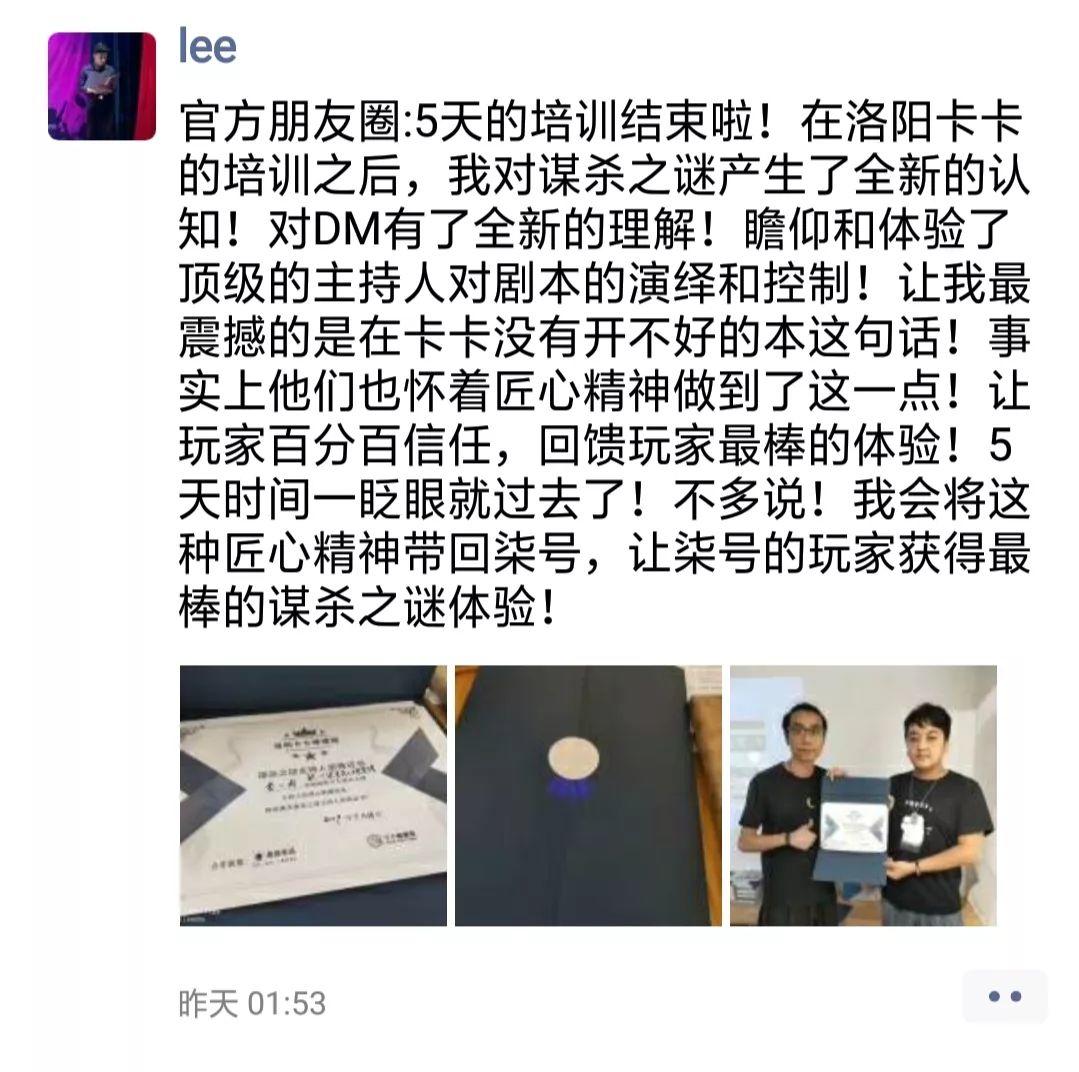Open the two-dot like and comment menu
Screen dimensions: 1079x1072
[1004, 996]
